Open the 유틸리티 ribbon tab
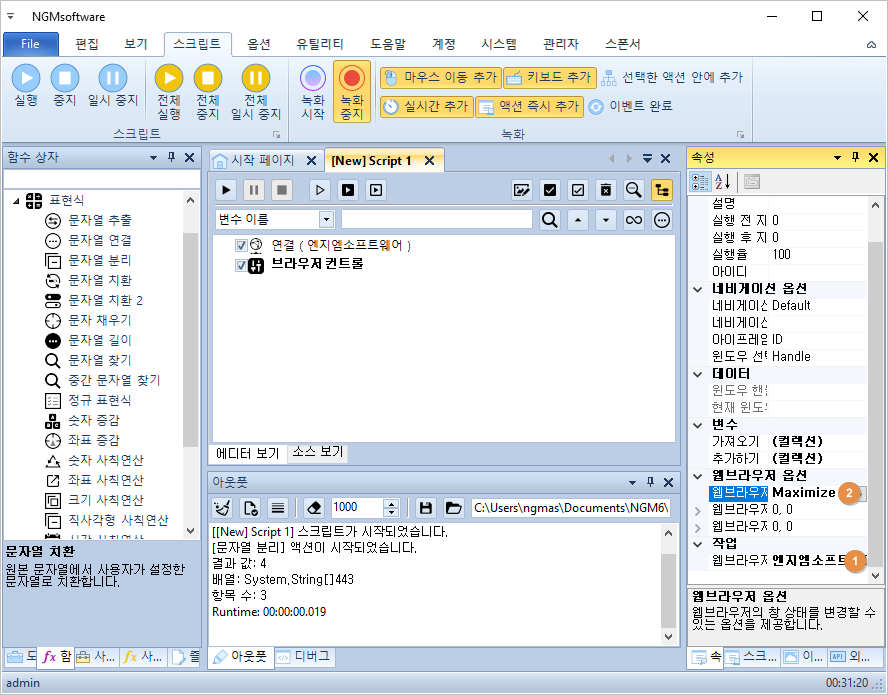 pyautogui.click(x=319, y=44)
